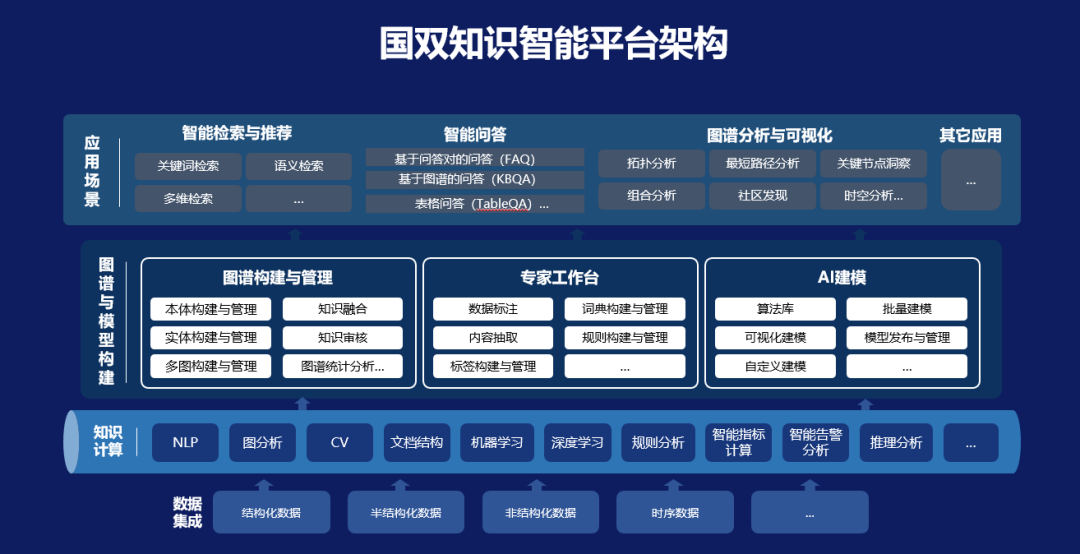Screen dimensions: 1080x554
Task: Click the 拓扑分析 box
Action: [651, 164]
